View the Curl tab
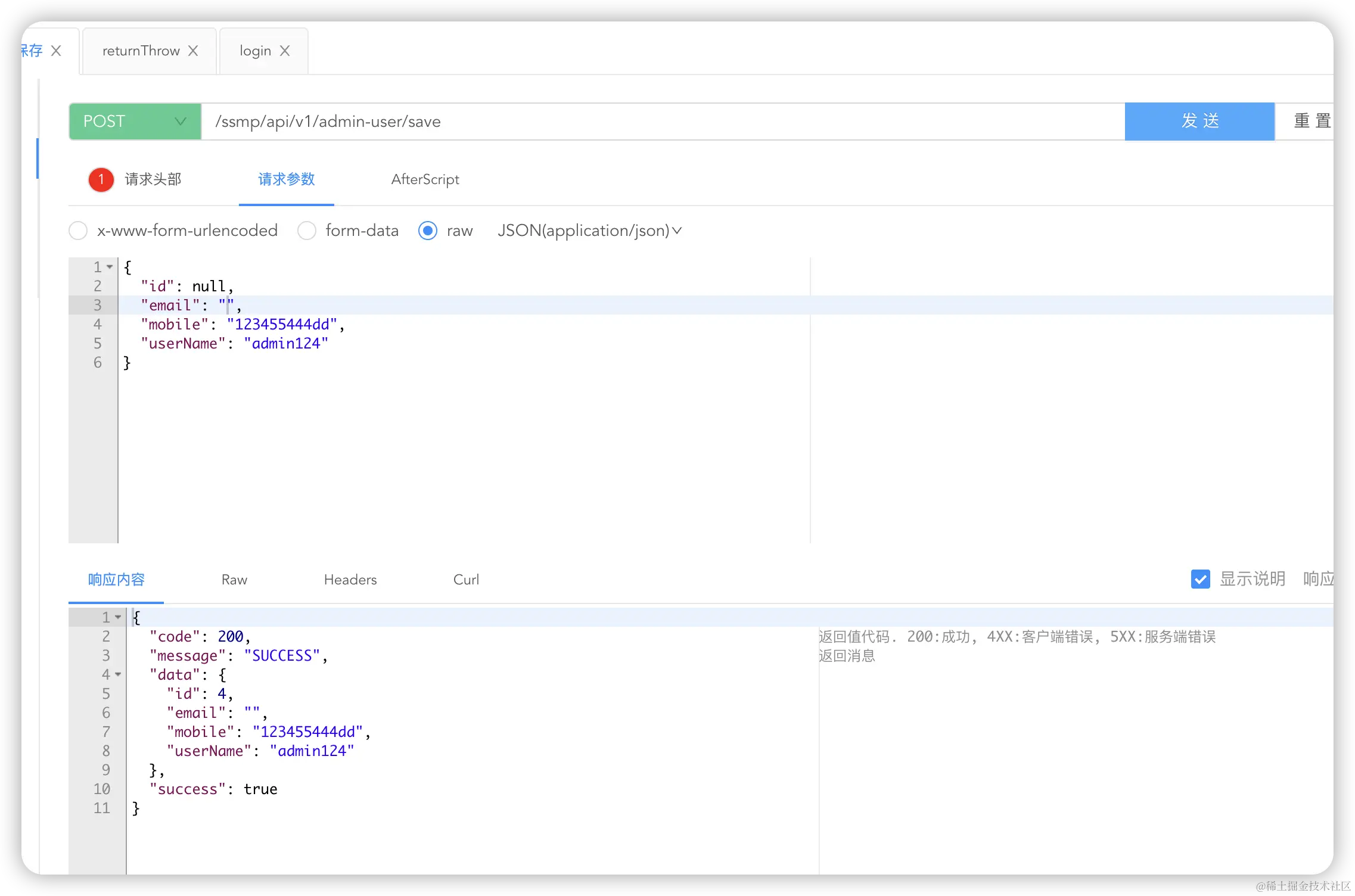Image resolution: width=1355 pixels, height=896 pixels. pyautogui.click(x=466, y=580)
